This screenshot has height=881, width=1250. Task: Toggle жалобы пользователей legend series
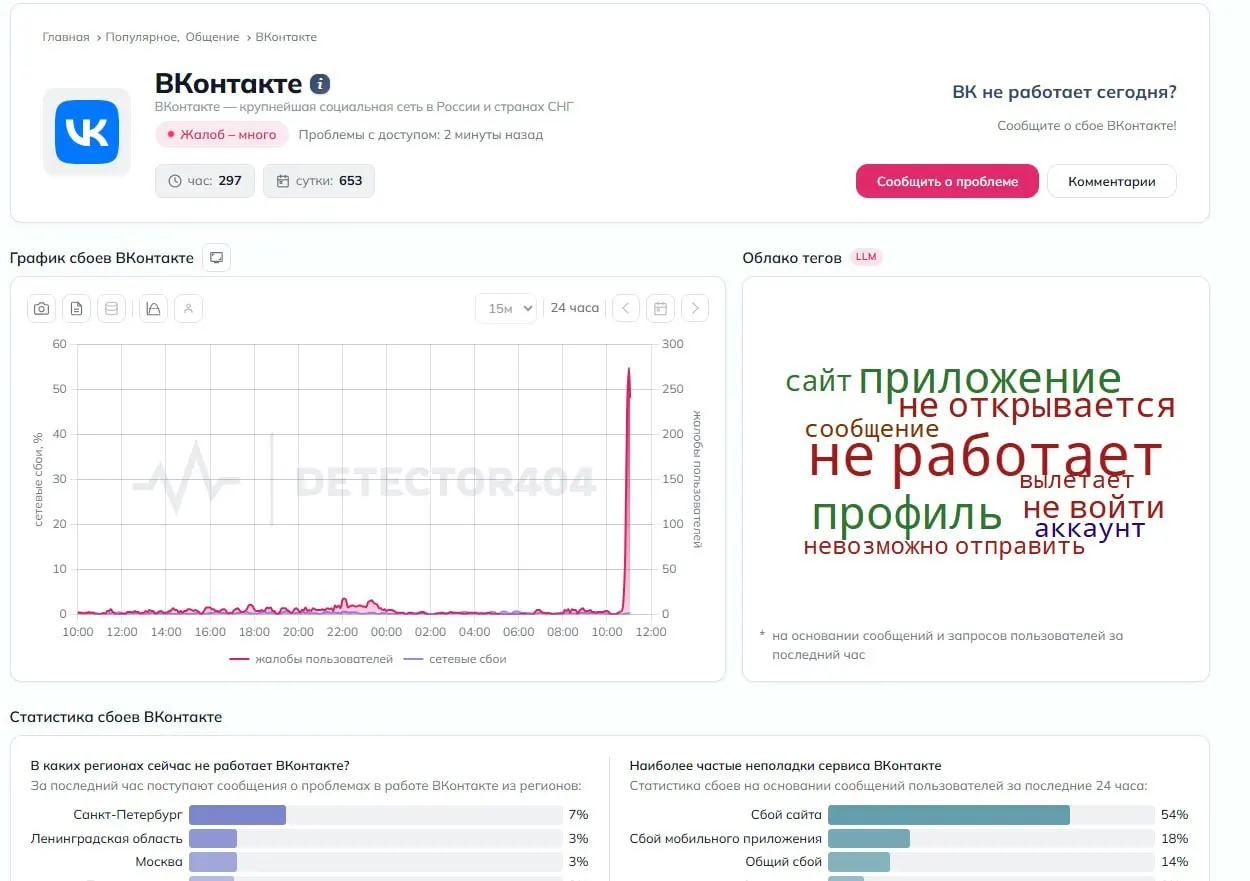pos(312,659)
